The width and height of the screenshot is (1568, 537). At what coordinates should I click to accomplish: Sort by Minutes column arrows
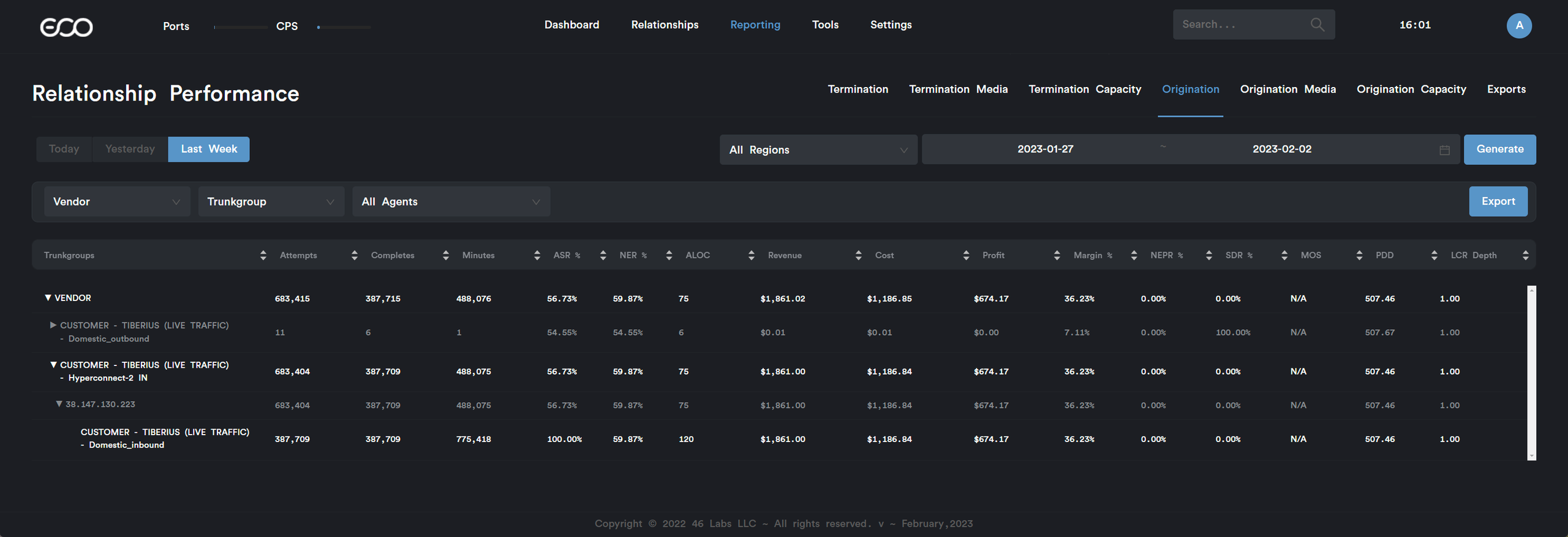pos(537,255)
